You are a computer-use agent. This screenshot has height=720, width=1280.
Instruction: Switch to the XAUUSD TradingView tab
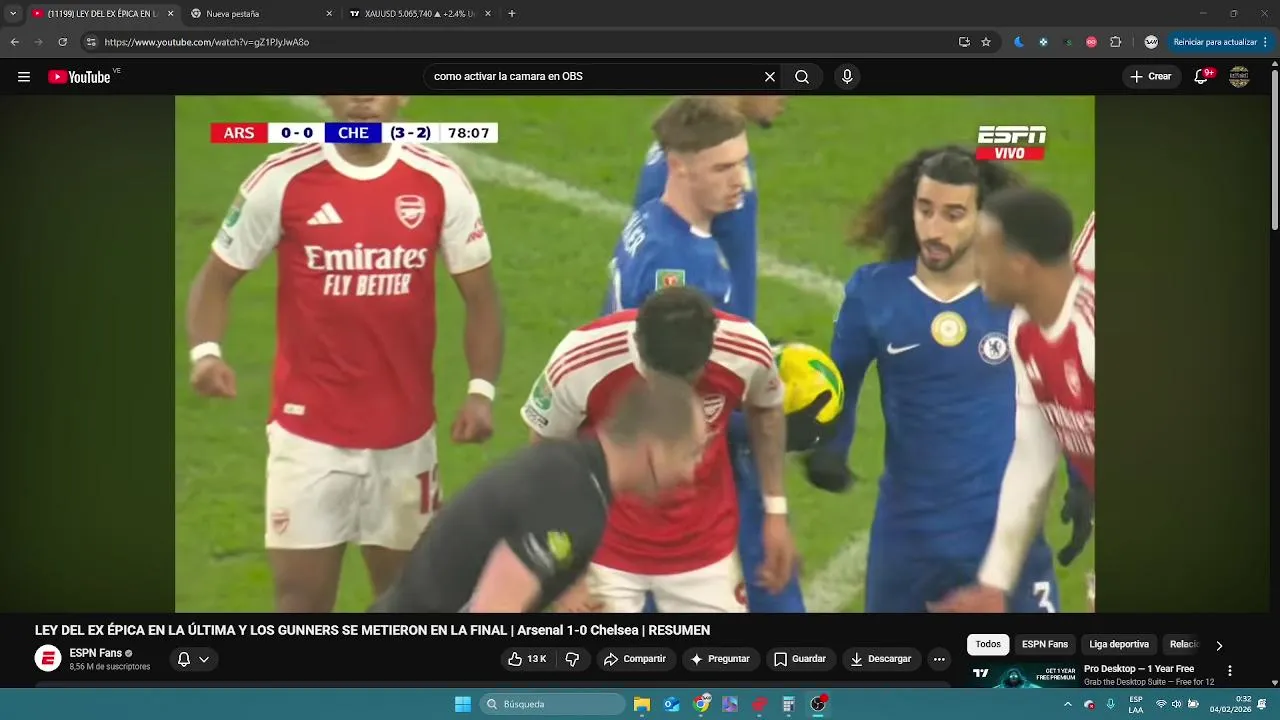pyautogui.click(x=418, y=14)
